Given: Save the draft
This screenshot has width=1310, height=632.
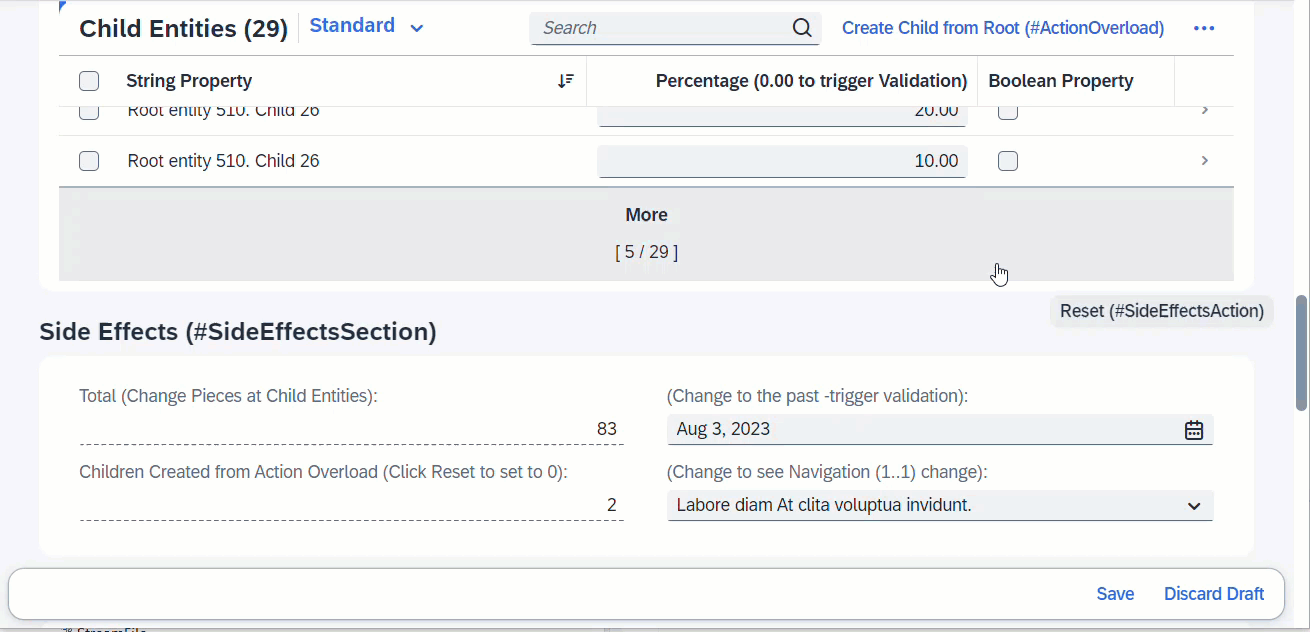Looking at the screenshot, I should click(1115, 594).
